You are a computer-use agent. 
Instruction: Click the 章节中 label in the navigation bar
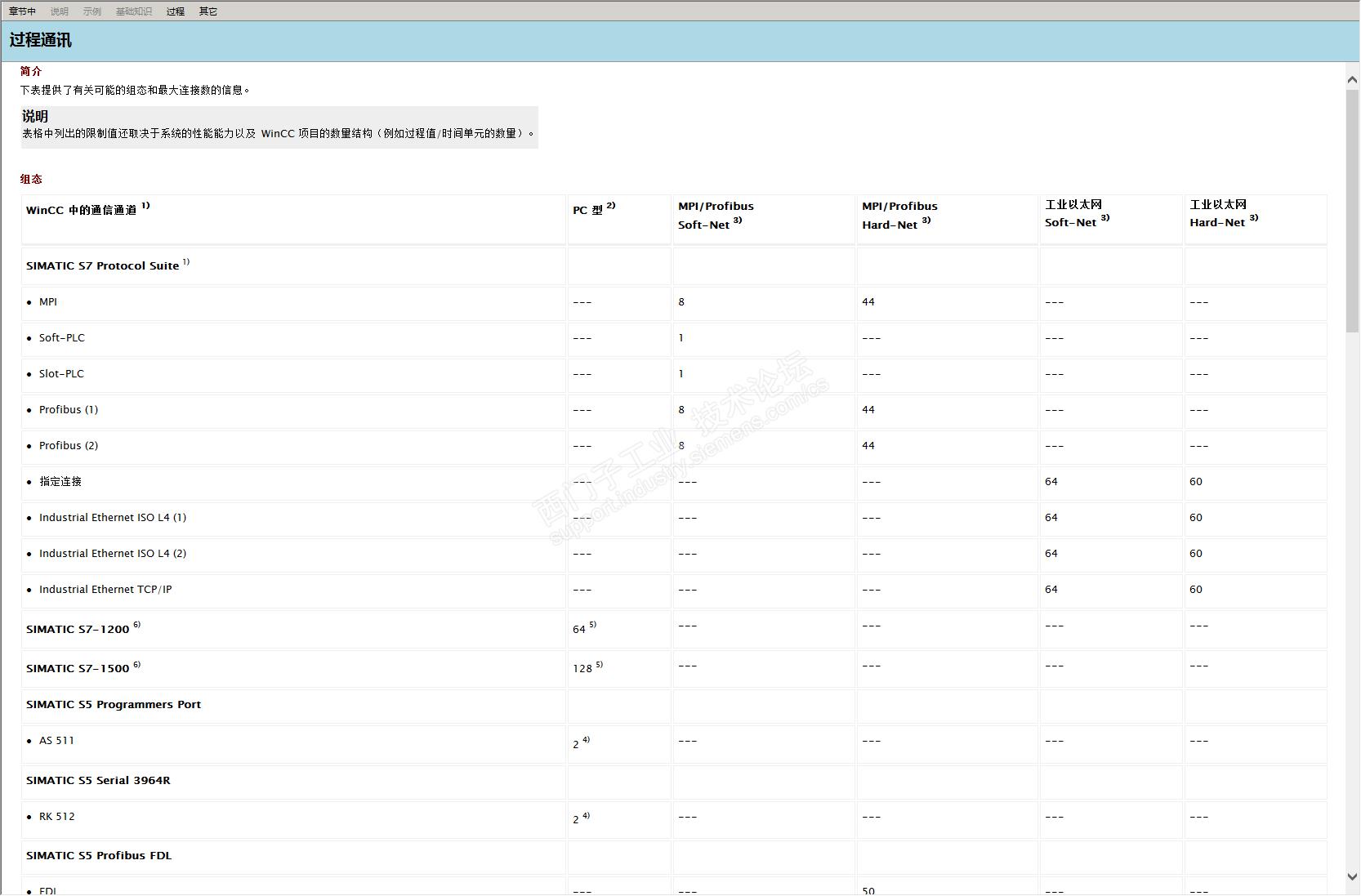click(23, 11)
